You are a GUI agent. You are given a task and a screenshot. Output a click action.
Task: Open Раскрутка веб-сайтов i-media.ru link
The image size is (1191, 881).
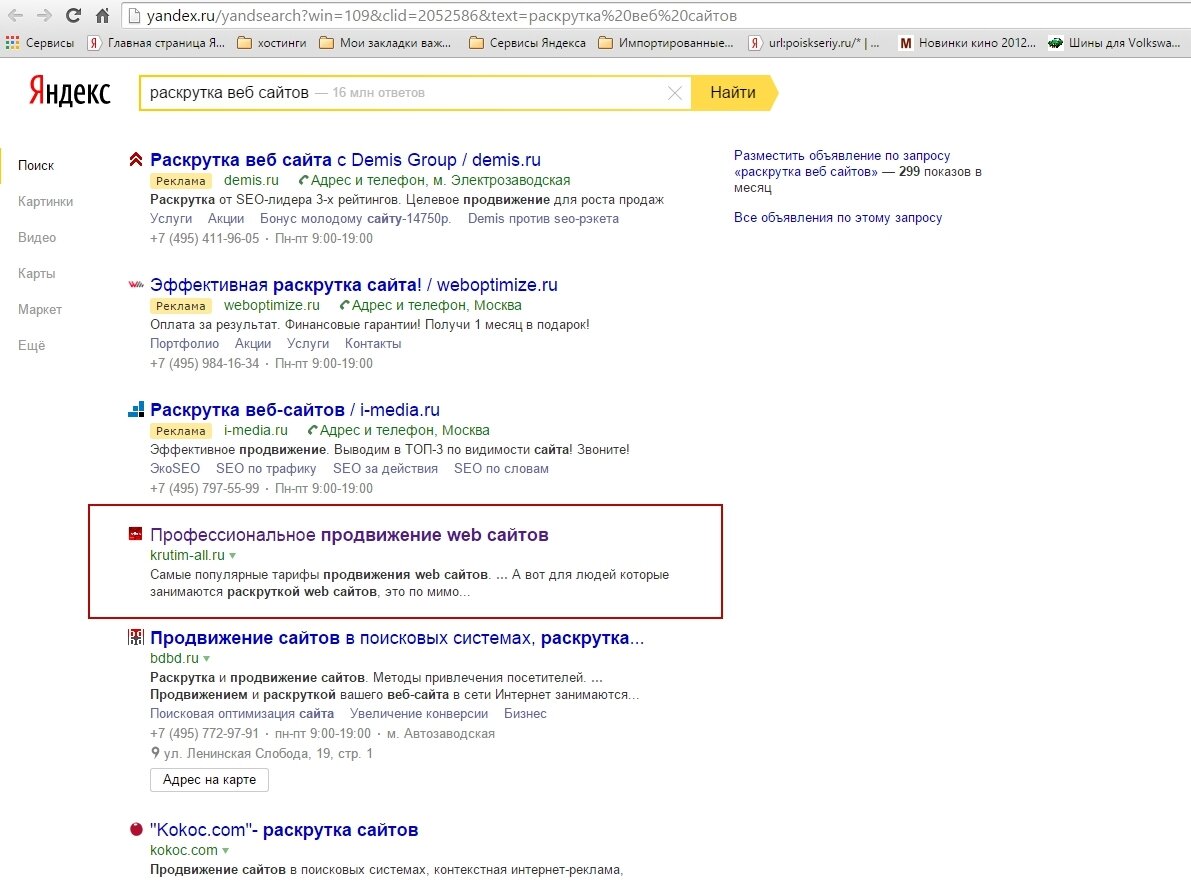[295, 409]
